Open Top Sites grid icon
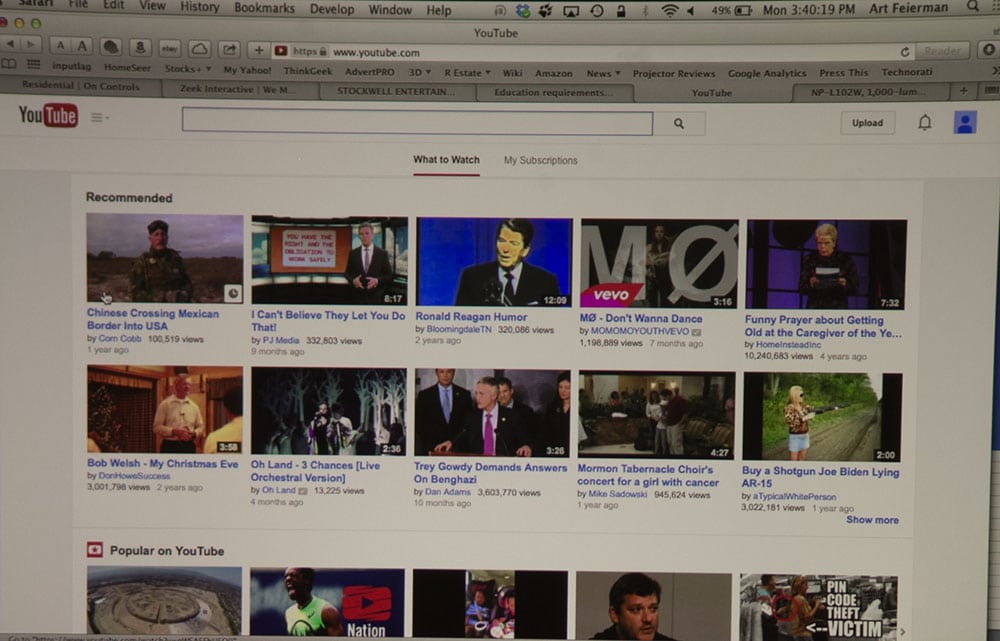Image resolution: width=1000 pixels, height=641 pixels. pyautogui.click(x=34, y=64)
